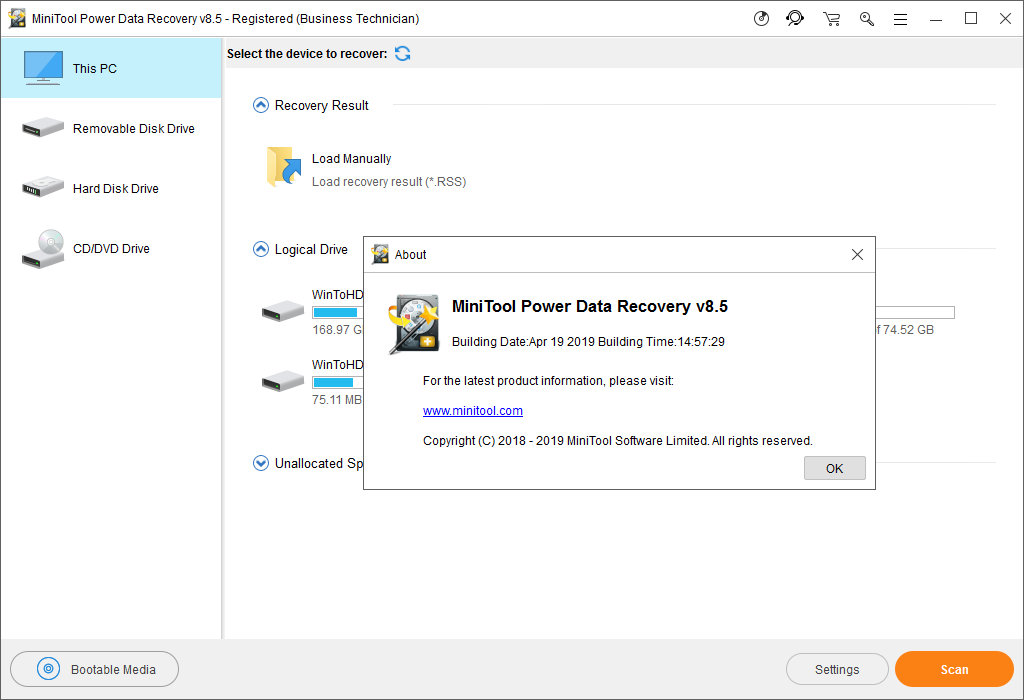Select CD/DVD Drive in sidebar

click(x=111, y=249)
